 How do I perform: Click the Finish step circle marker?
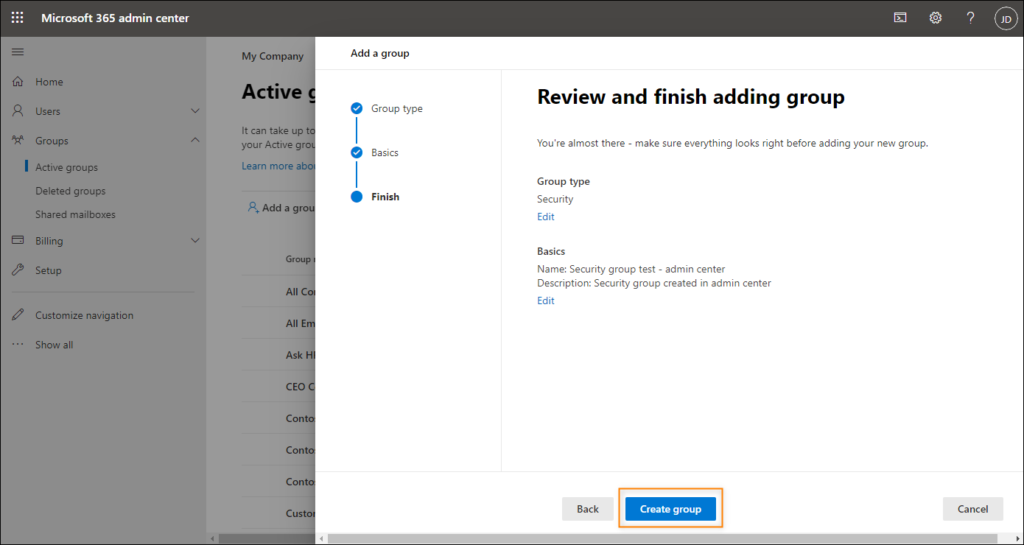[x=357, y=196]
